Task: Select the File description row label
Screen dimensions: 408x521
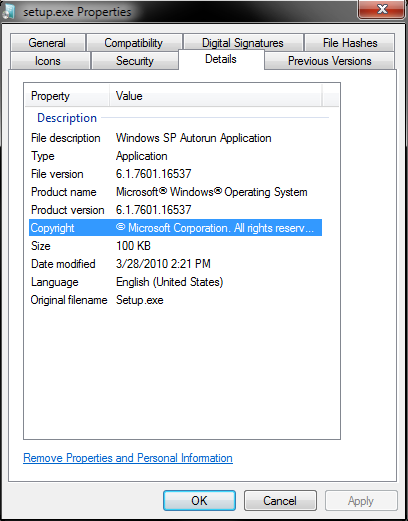Action: click(66, 138)
